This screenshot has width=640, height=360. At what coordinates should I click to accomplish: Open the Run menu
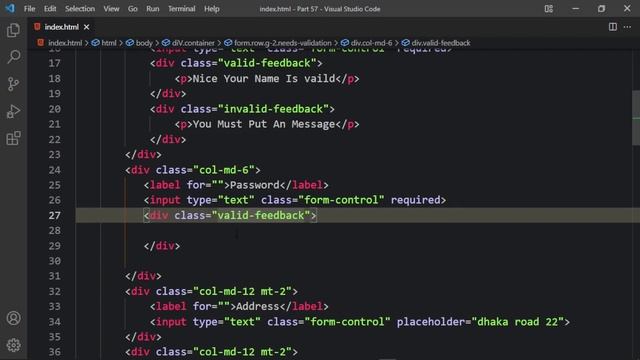pos(153,9)
